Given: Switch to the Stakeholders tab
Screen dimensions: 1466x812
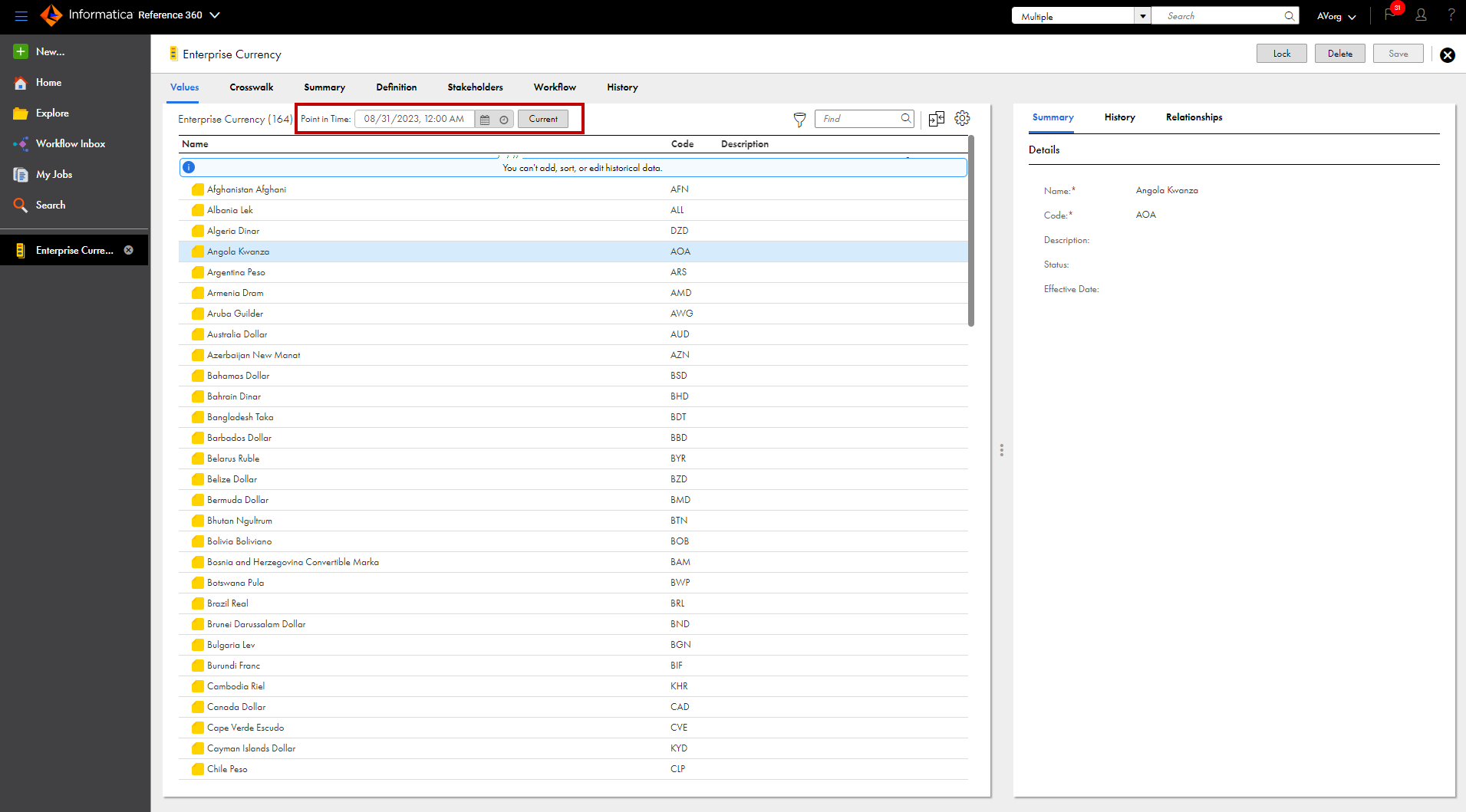Looking at the screenshot, I should point(475,87).
